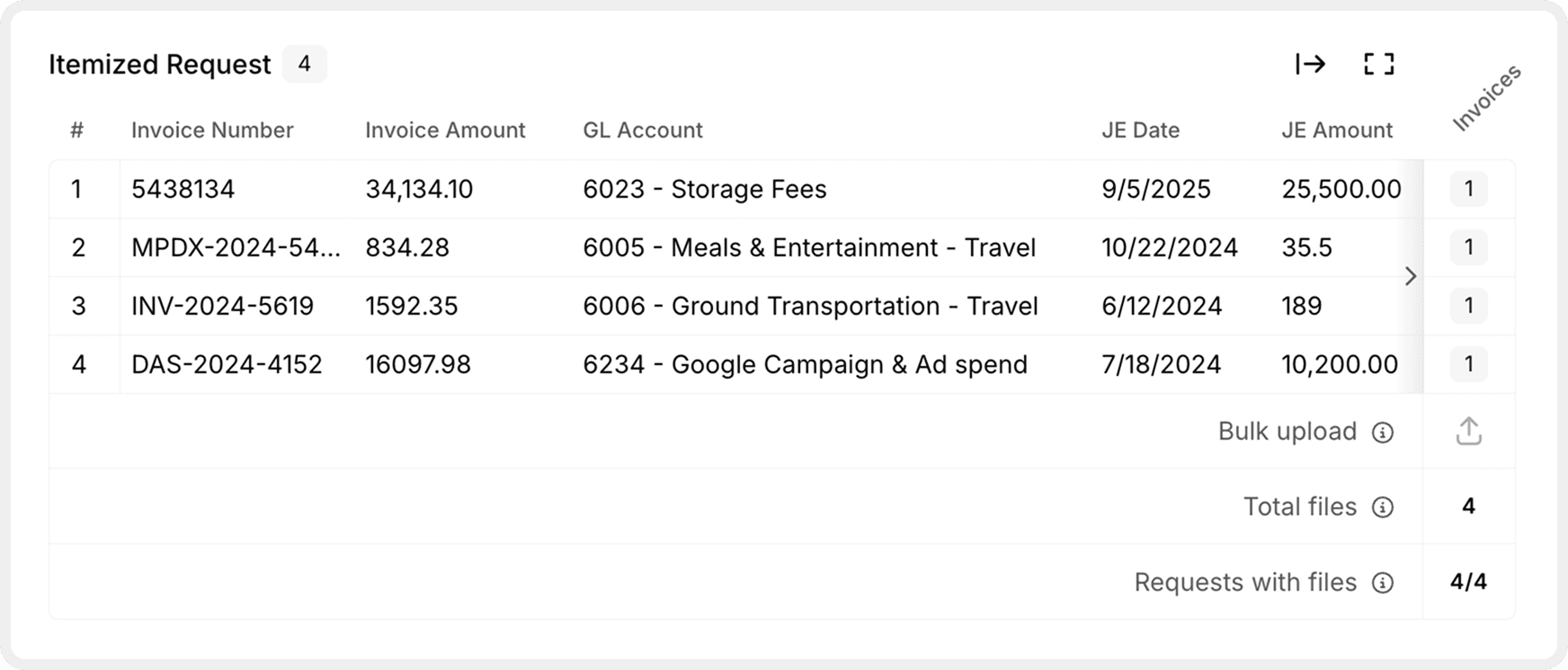Click the info icon next to Total files
Screen dimensions: 1568x670
pyautogui.click(x=1382, y=507)
